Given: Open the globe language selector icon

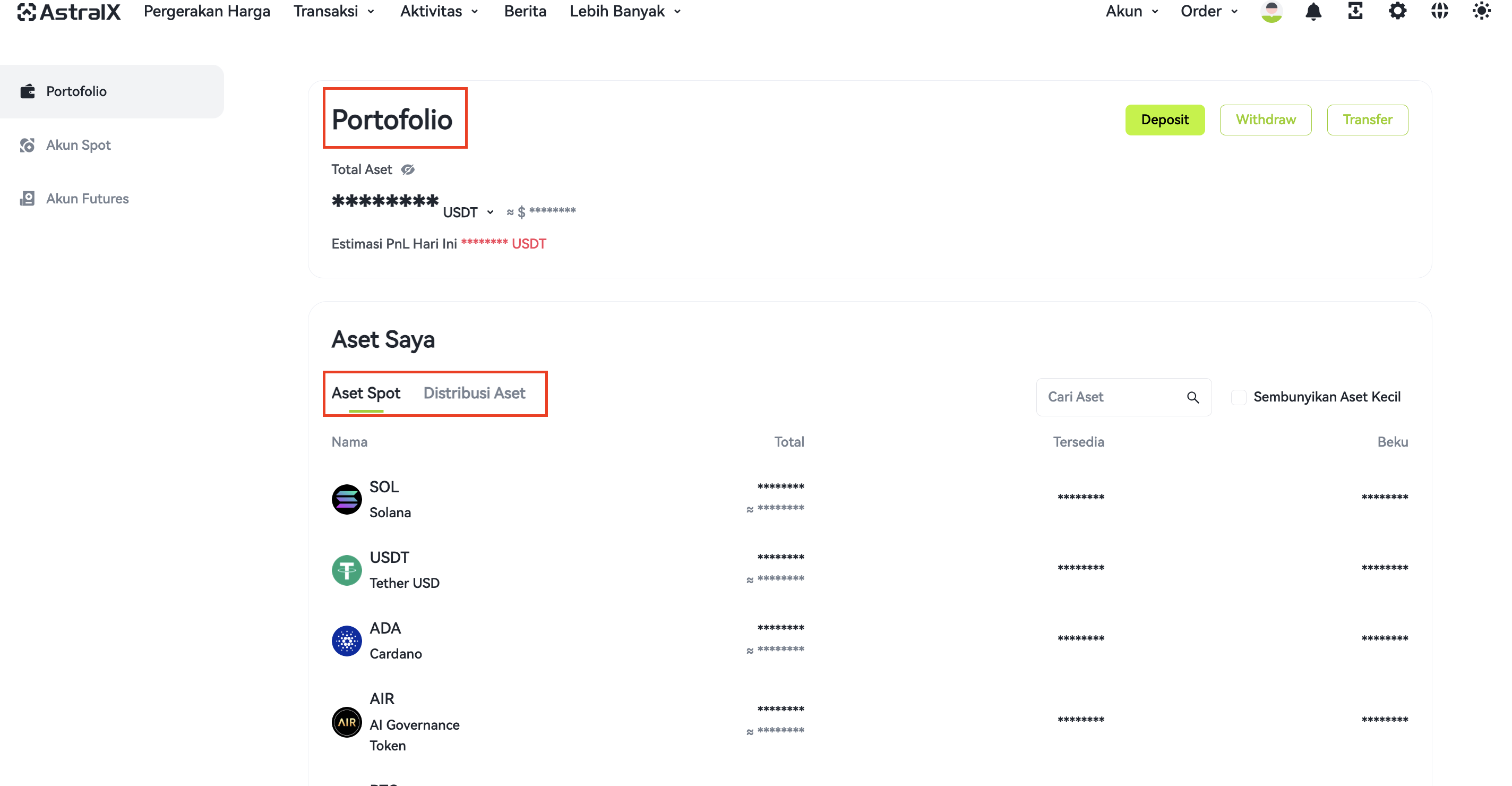Looking at the screenshot, I should [1439, 11].
